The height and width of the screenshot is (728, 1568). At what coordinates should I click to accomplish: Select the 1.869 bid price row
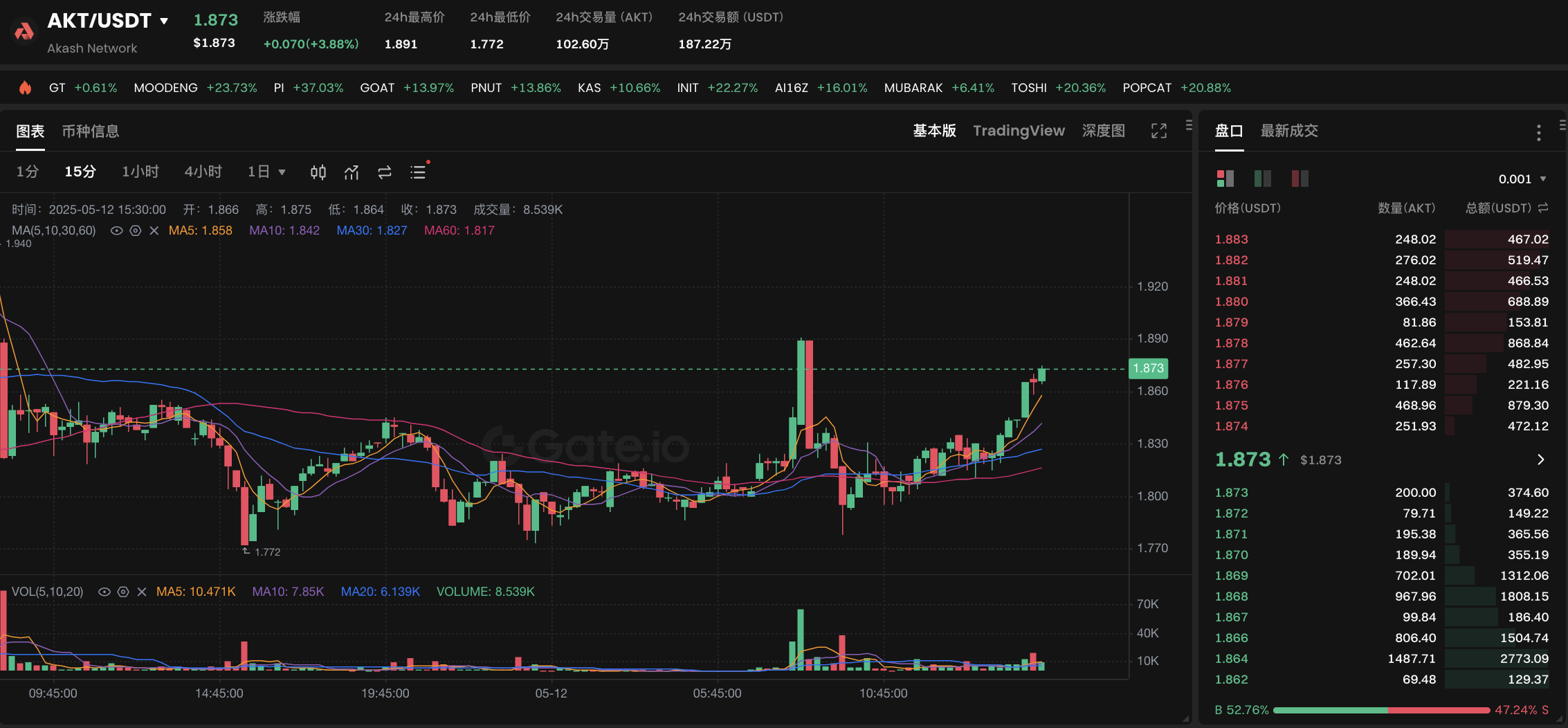tap(1382, 576)
